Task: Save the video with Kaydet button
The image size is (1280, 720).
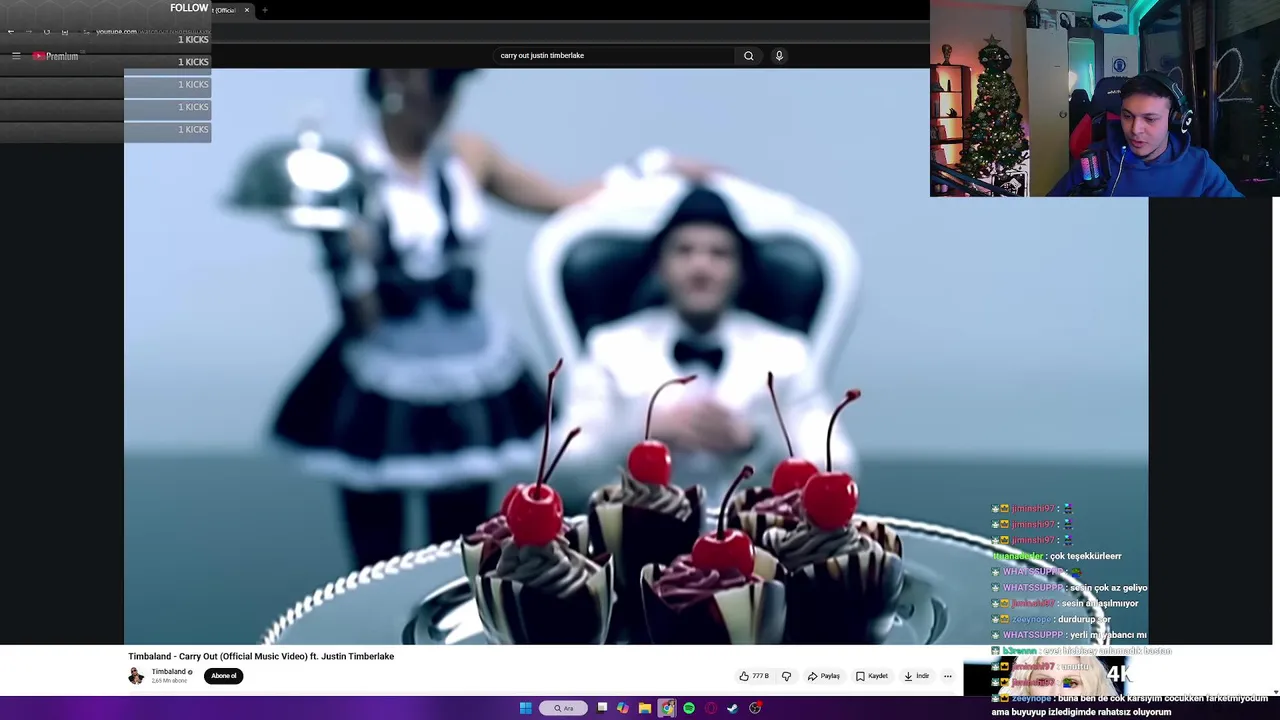Action: click(872, 676)
